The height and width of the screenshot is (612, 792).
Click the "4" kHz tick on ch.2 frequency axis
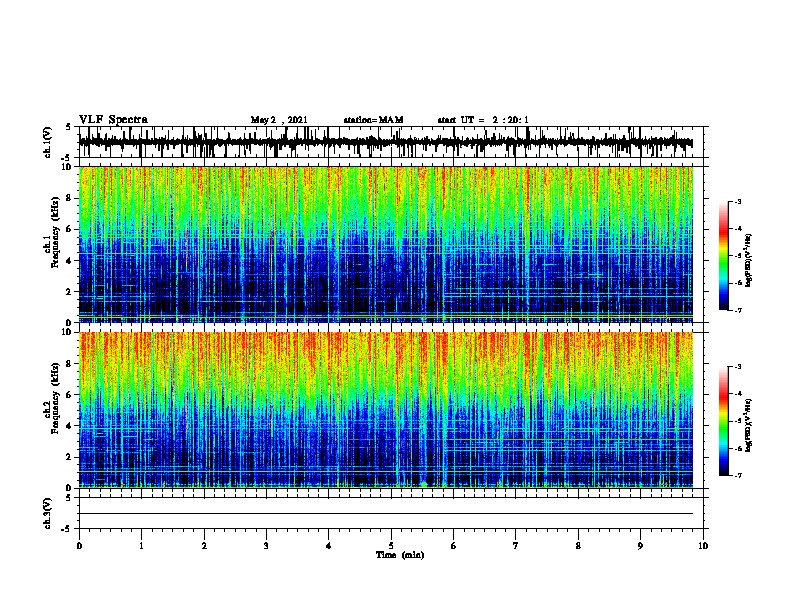click(x=69, y=426)
